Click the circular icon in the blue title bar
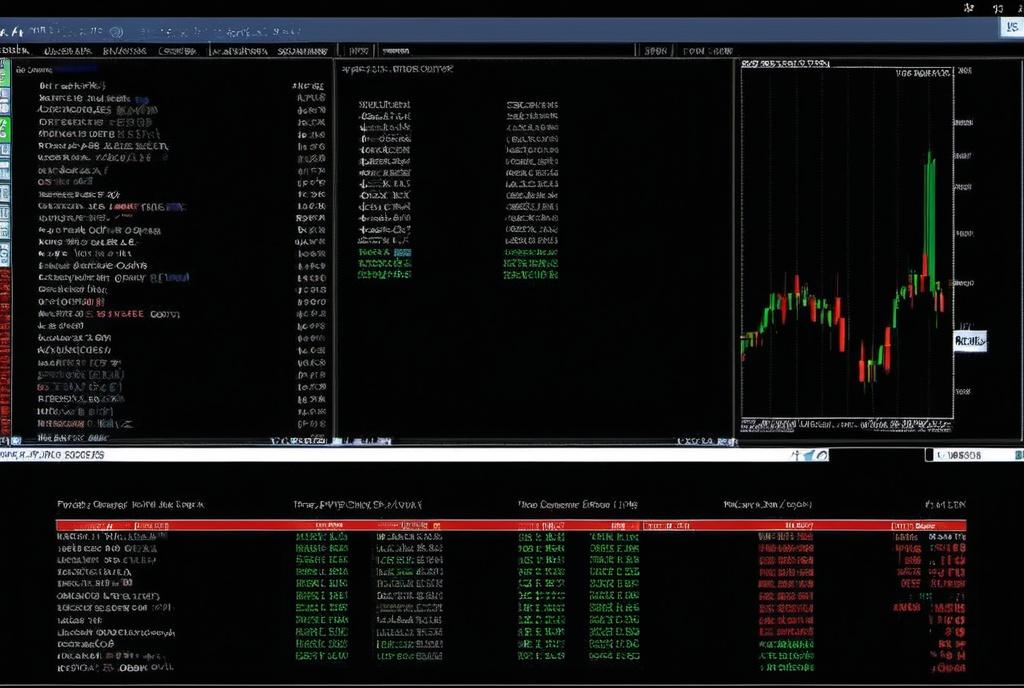This screenshot has height=688, width=1024. coord(116,31)
